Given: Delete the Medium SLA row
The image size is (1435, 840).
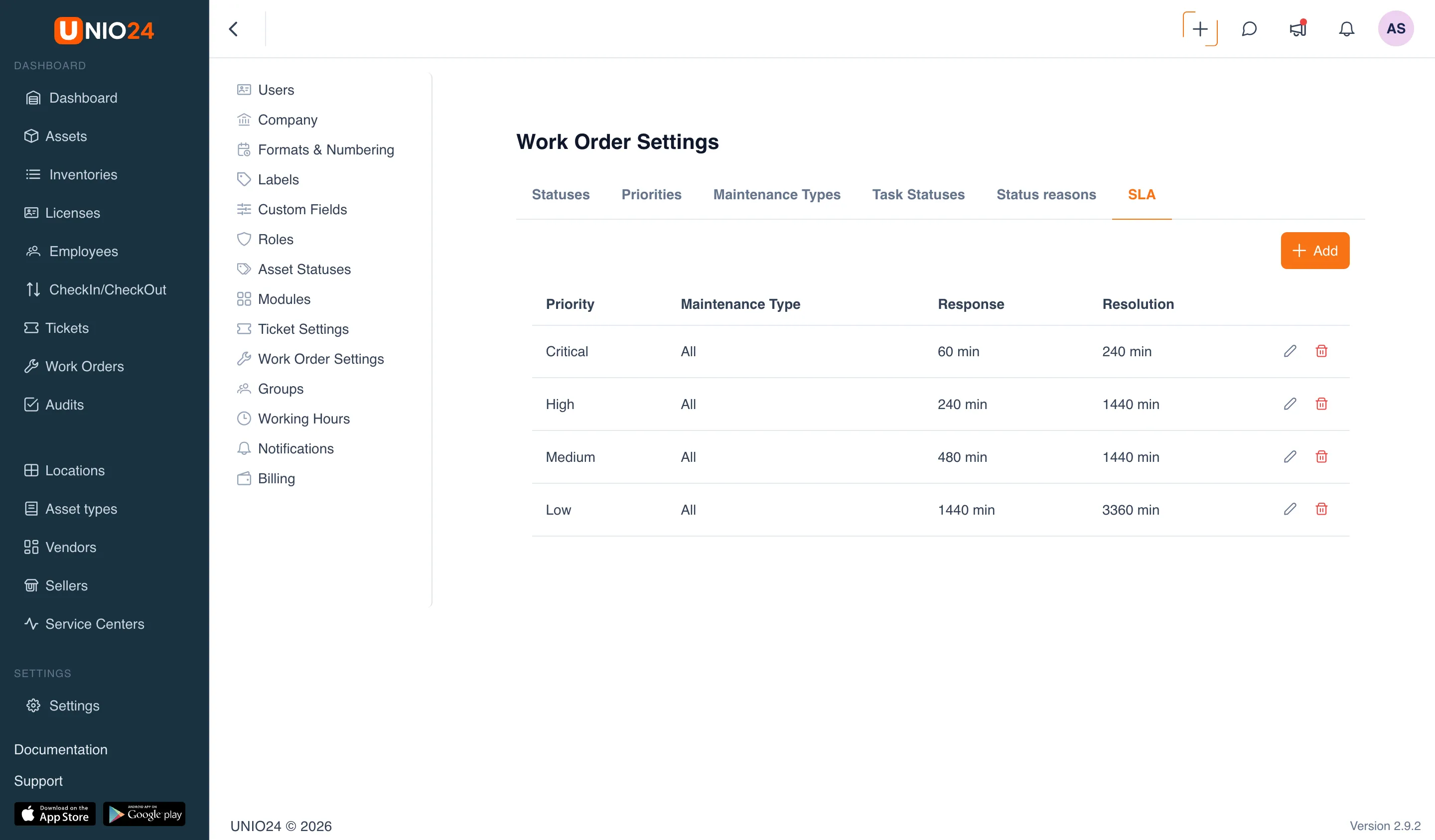Looking at the screenshot, I should pos(1321,457).
